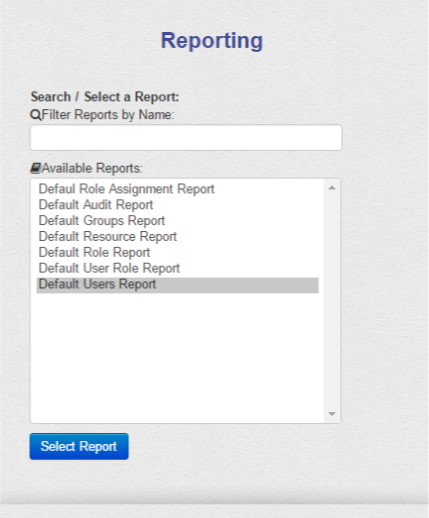The image size is (429, 518).
Task: Select Defaul Role Assignment Report
Action: [x=126, y=189]
